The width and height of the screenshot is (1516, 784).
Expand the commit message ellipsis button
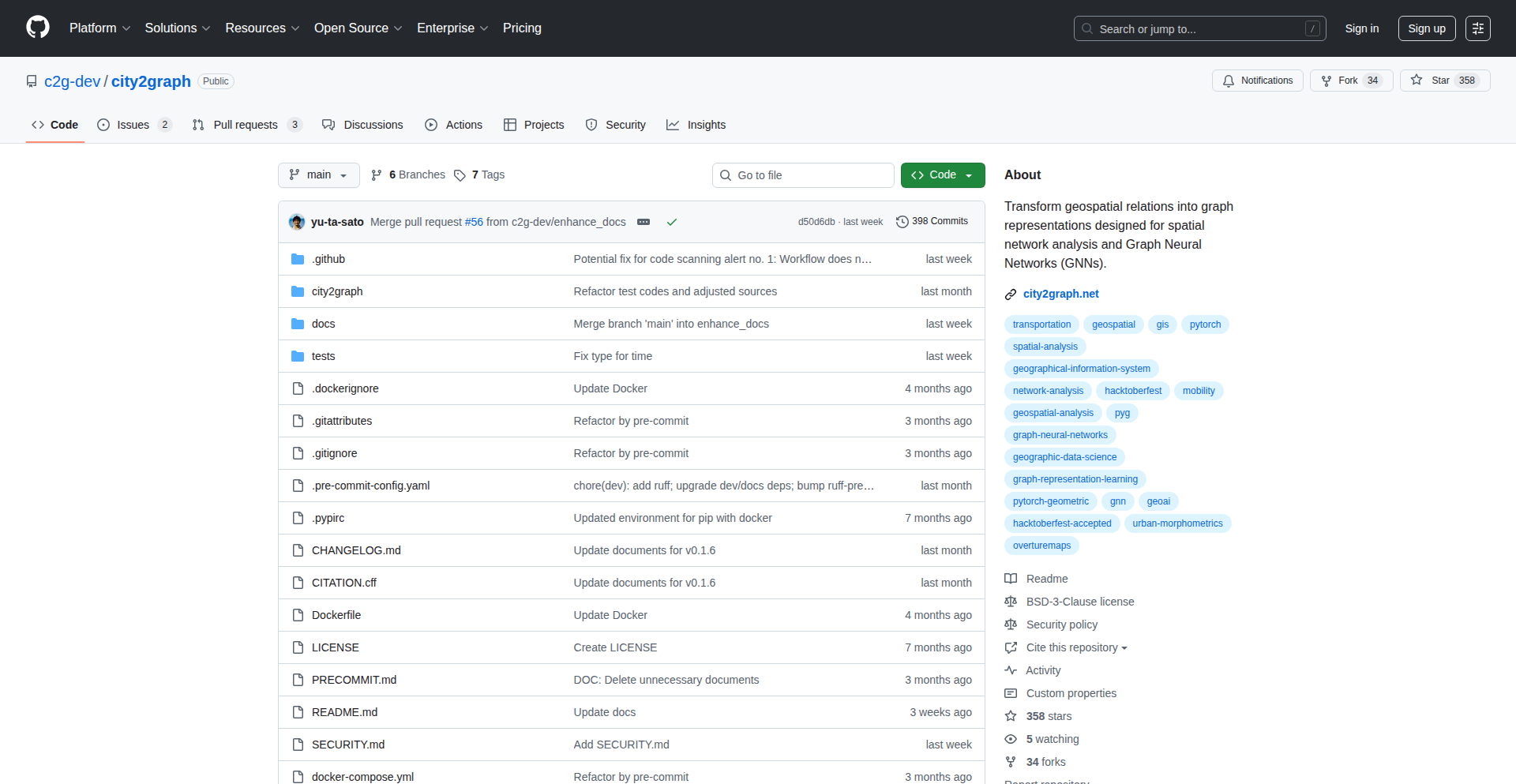644,222
